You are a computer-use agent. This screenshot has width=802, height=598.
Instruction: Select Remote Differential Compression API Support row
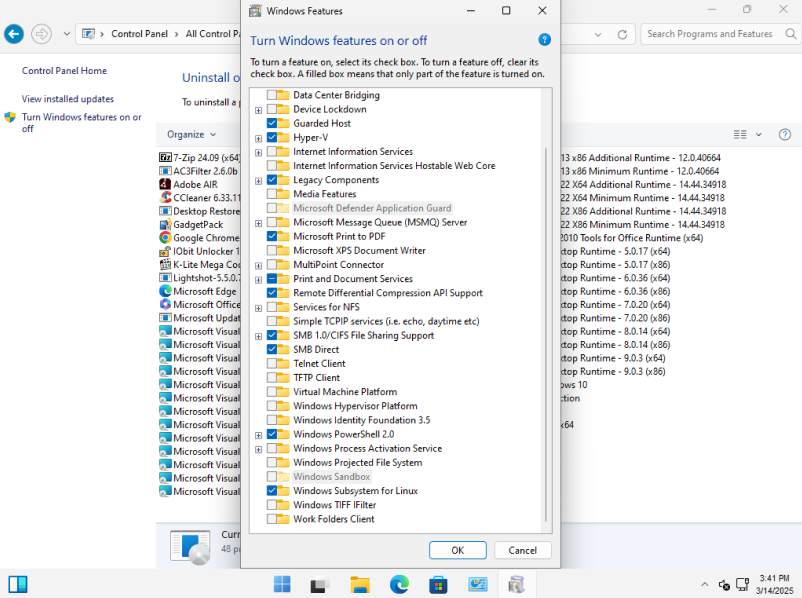click(x=388, y=293)
